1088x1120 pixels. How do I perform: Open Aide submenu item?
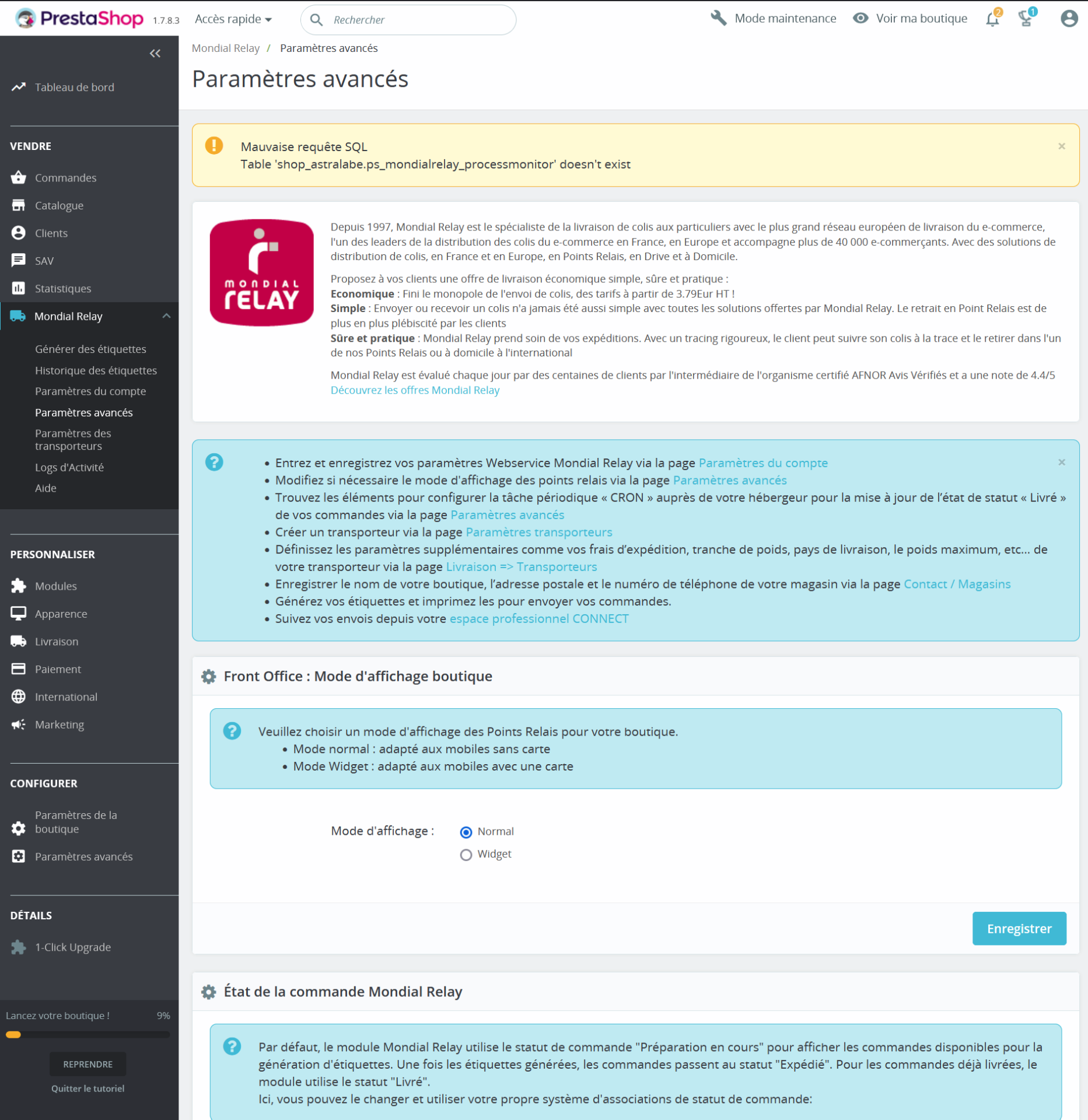tap(46, 488)
